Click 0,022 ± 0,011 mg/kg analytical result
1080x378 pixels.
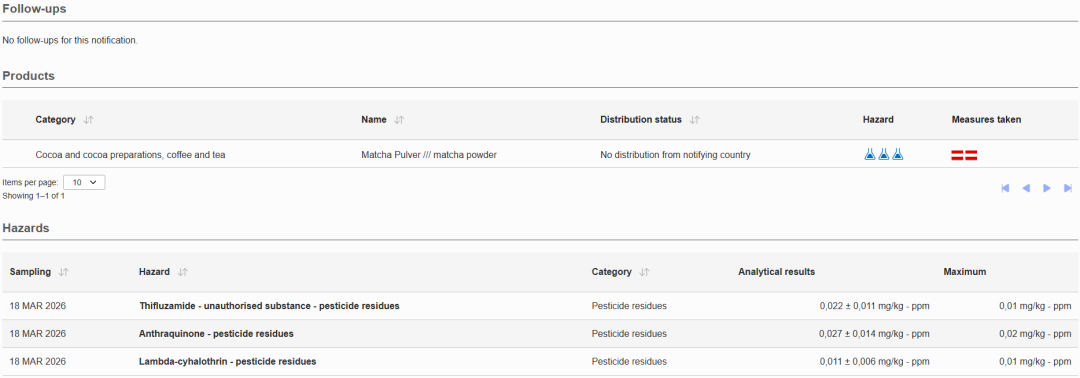(x=875, y=306)
